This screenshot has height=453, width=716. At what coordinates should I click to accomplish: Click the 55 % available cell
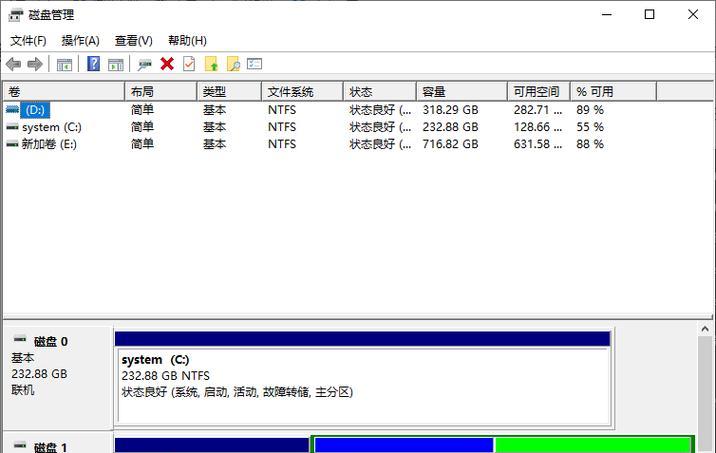590,127
